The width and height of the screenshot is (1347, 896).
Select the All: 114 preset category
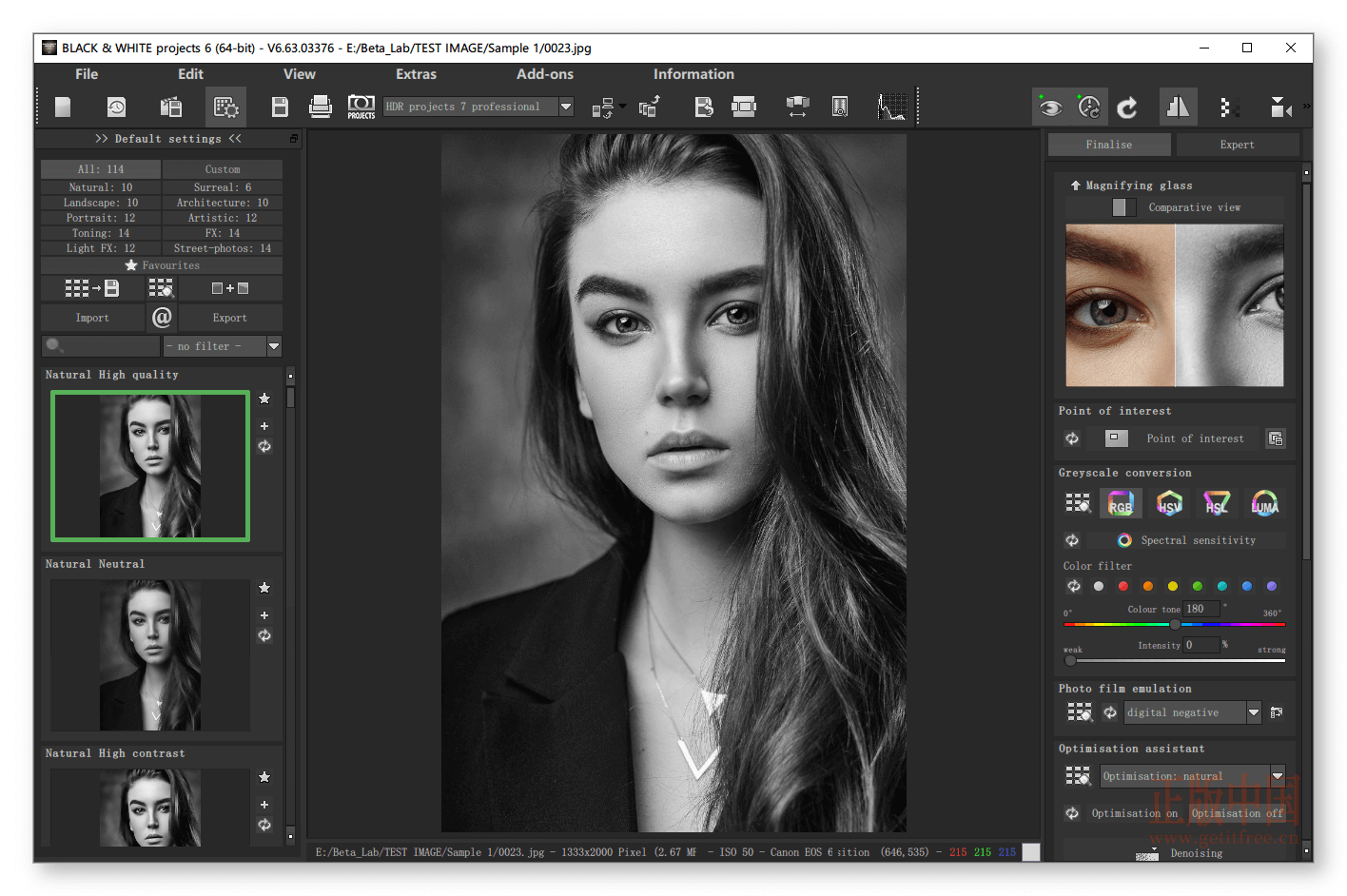tap(101, 169)
